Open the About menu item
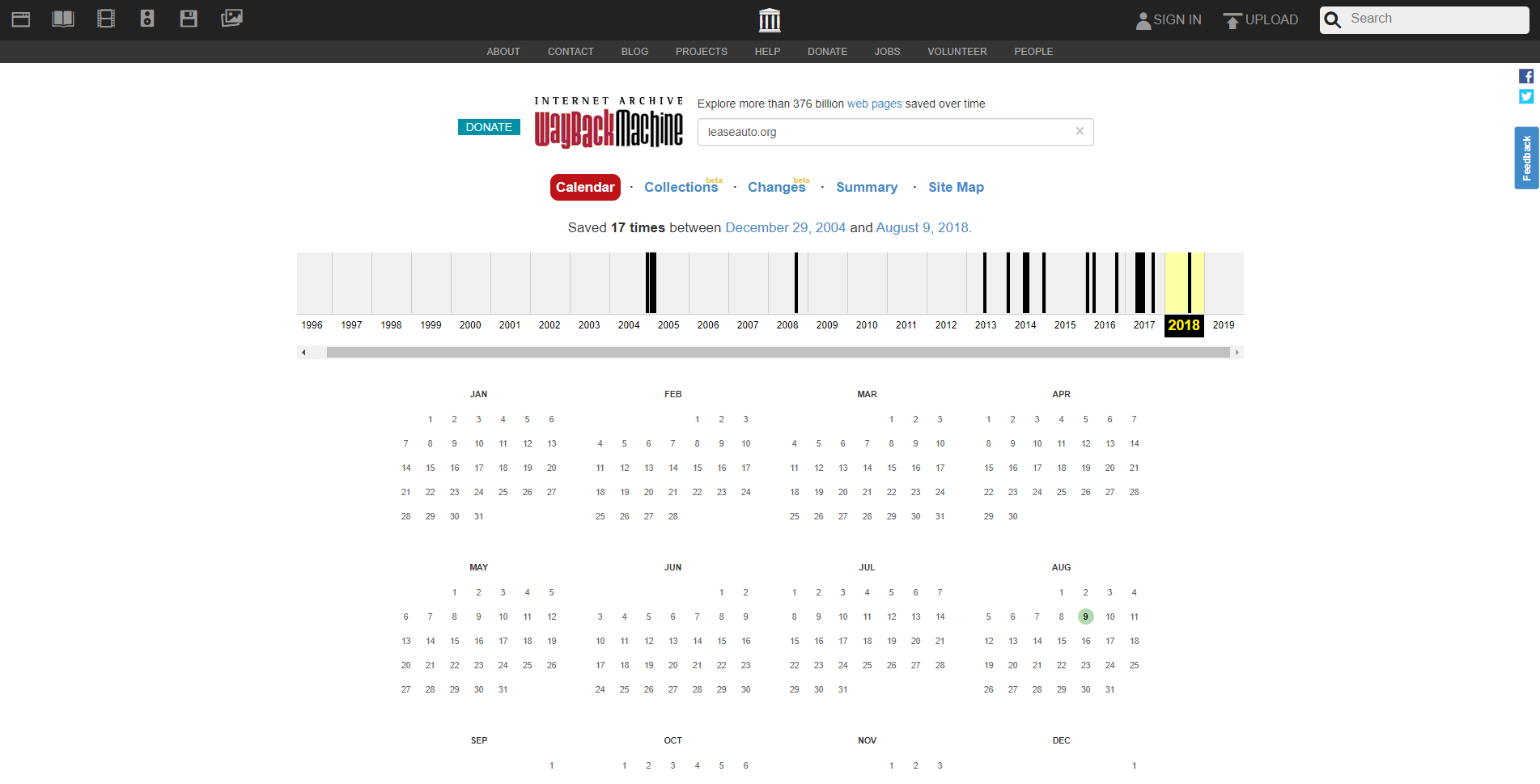Image resolution: width=1540 pixels, height=784 pixels. (503, 52)
